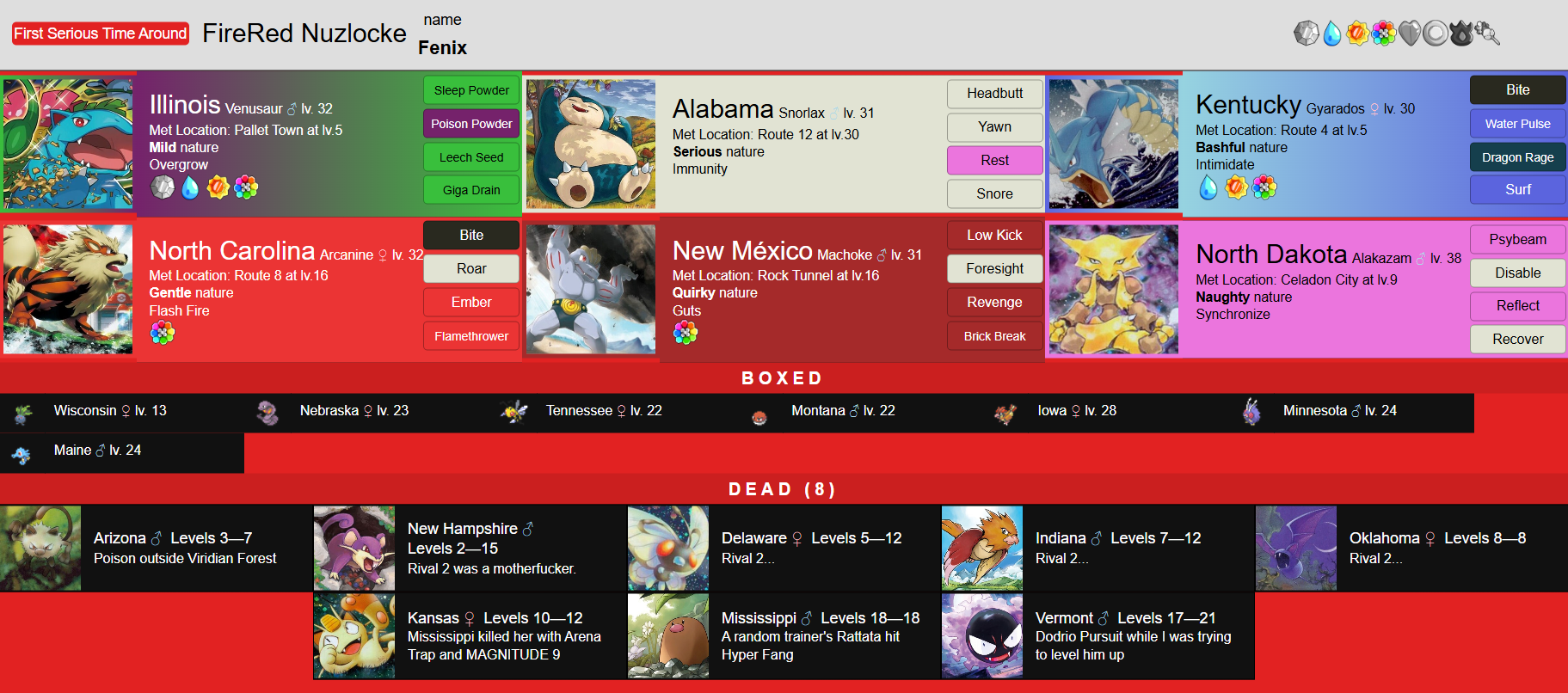This screenshot has height=693, width=1568.
Task: Click the dead Oklahoma Zubat image
Action: pos(1296,548)
